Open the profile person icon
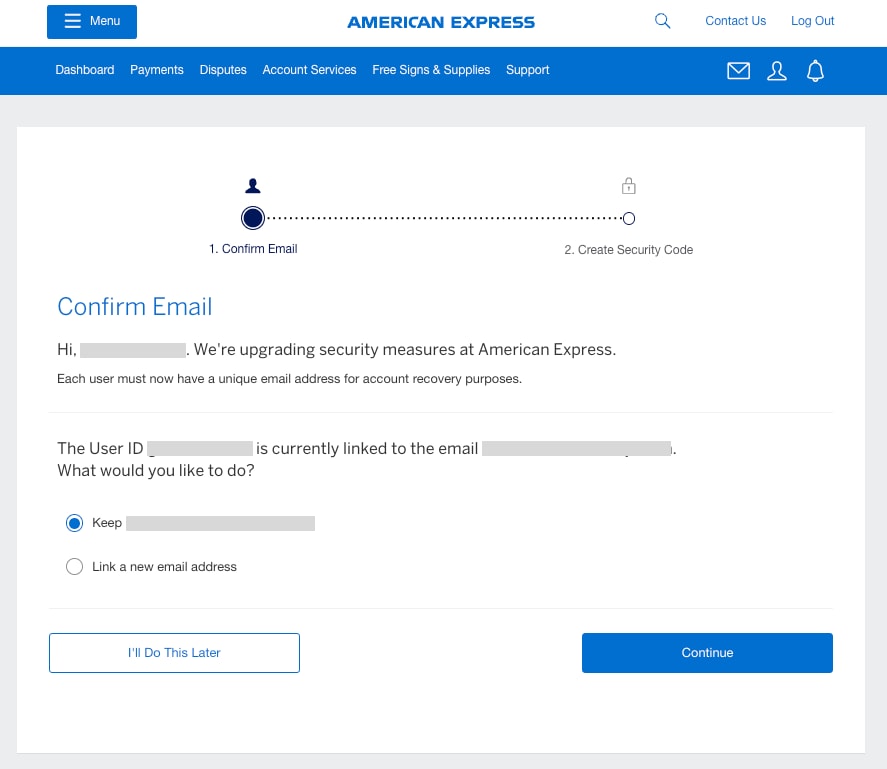The height and width of the screenshot is (769, 887). coord(777,70)
